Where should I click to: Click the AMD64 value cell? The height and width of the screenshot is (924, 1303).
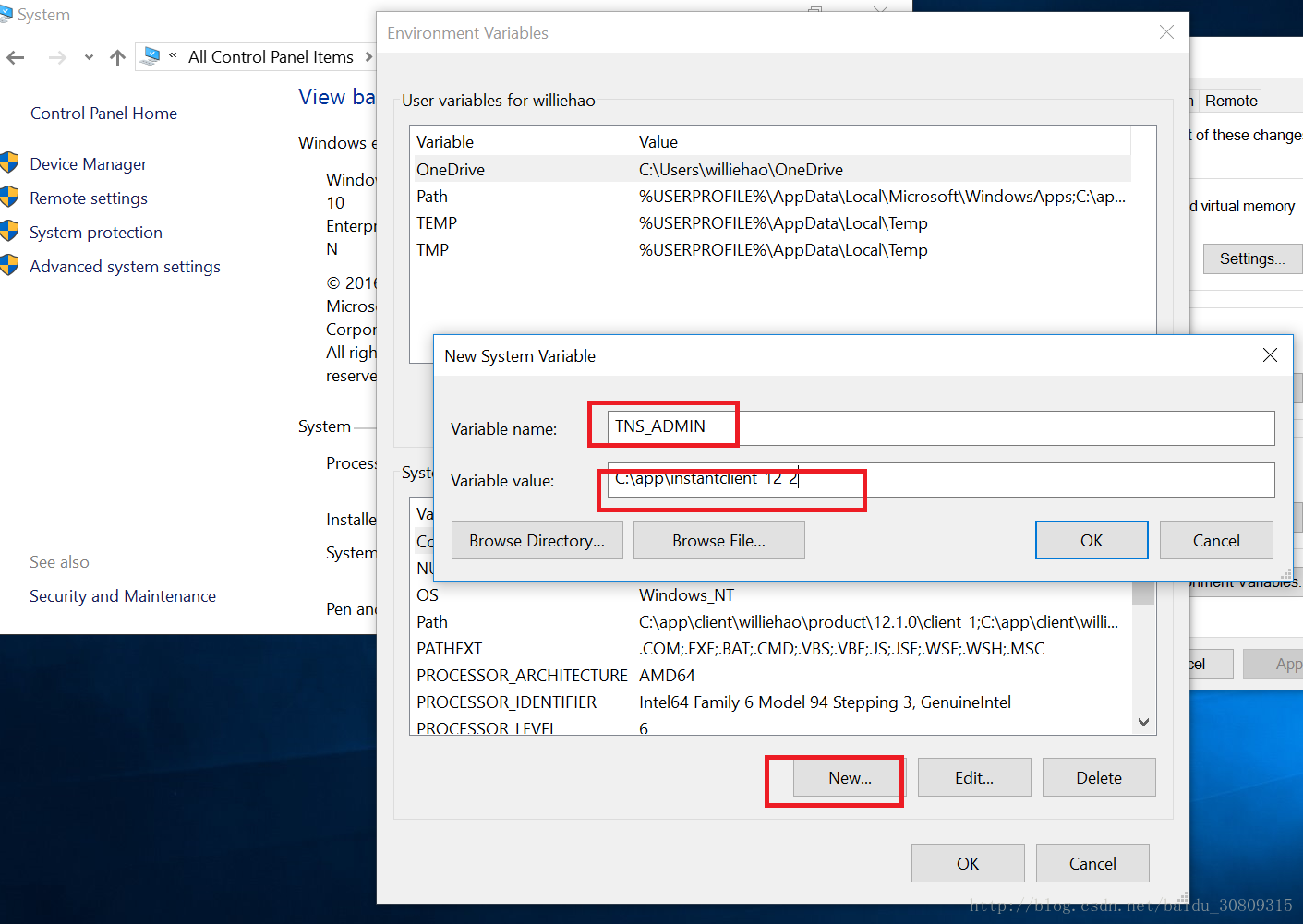click(x=667, y=675)
